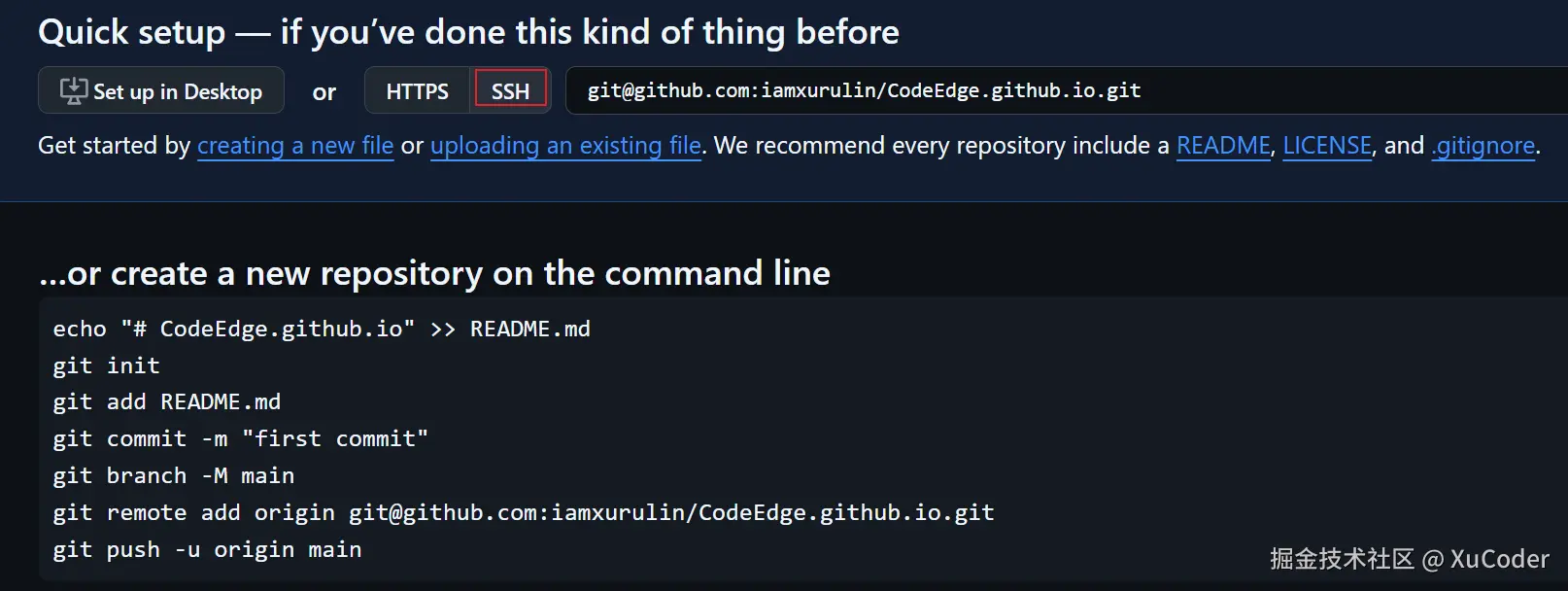The width and height of the screenshot is (1568, 591).
Task: Open the .gitignore link
Action: click(x=1483, y=146)
